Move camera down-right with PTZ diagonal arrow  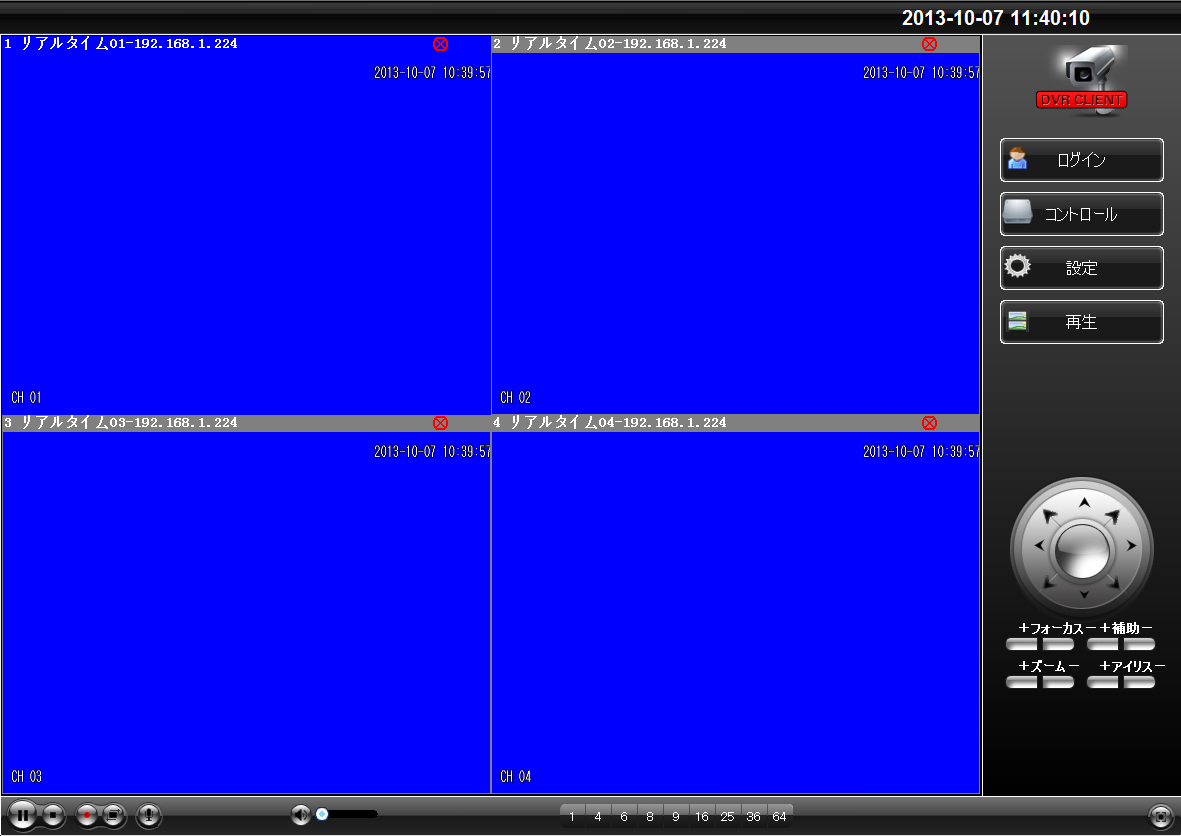pos(1114,581)
